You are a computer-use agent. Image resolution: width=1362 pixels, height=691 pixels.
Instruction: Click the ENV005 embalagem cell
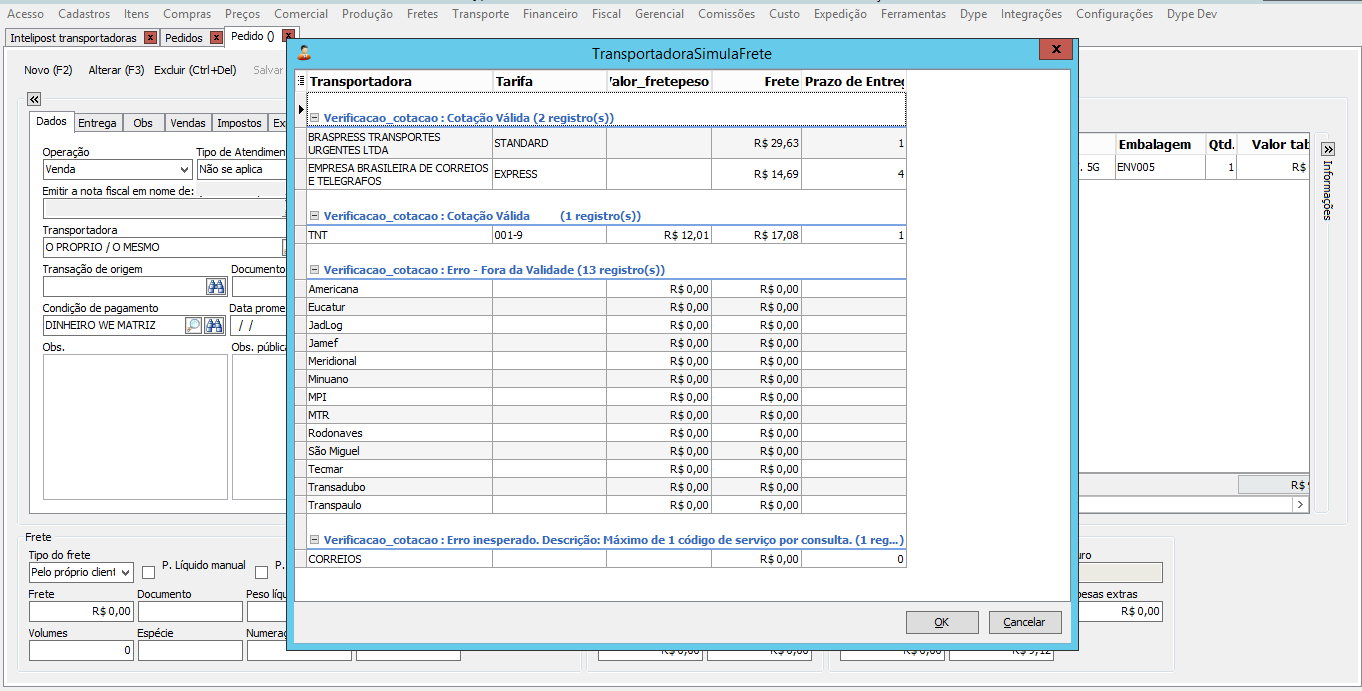click(1160, 167)
